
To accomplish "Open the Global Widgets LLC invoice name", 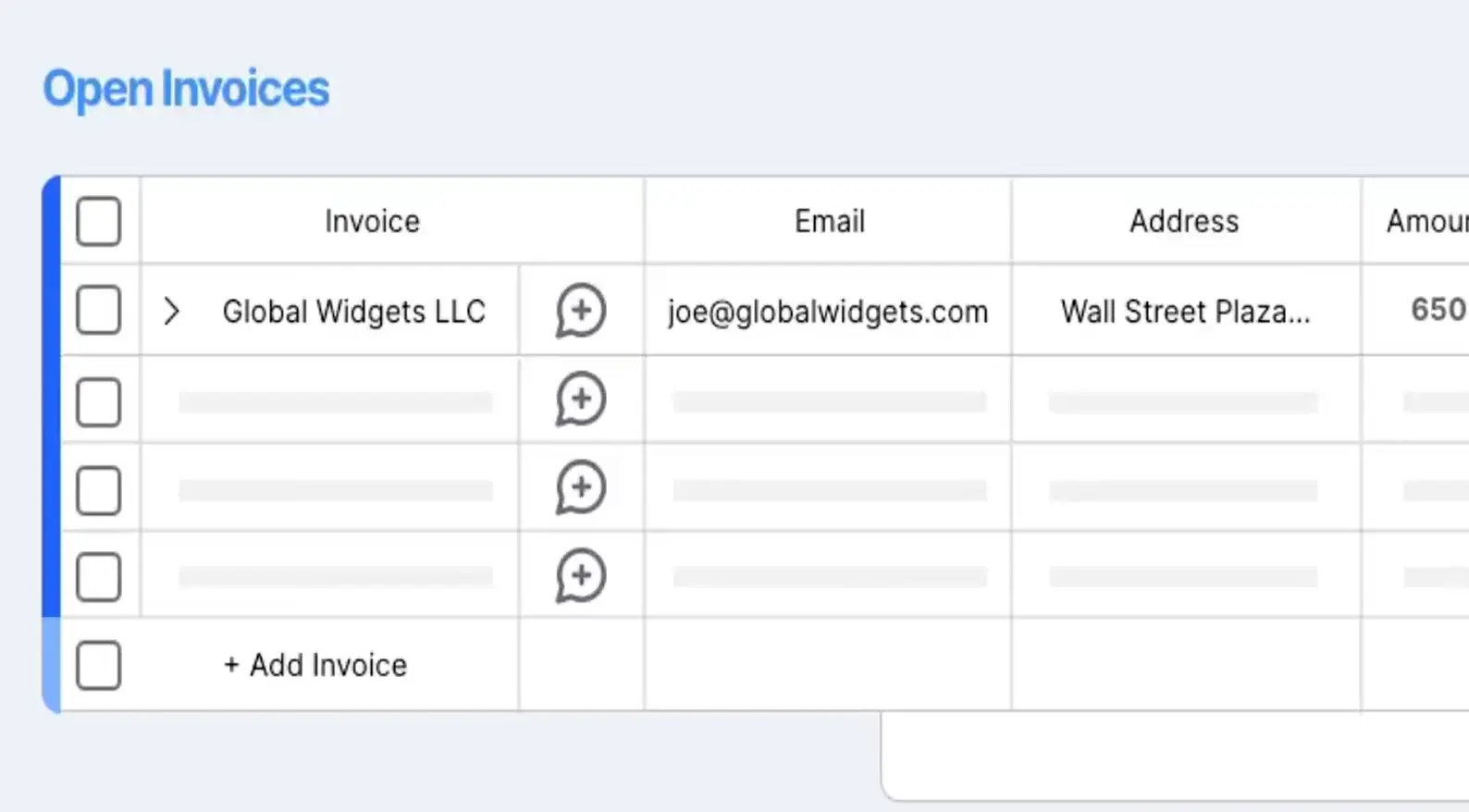I will tap(354, 312).
